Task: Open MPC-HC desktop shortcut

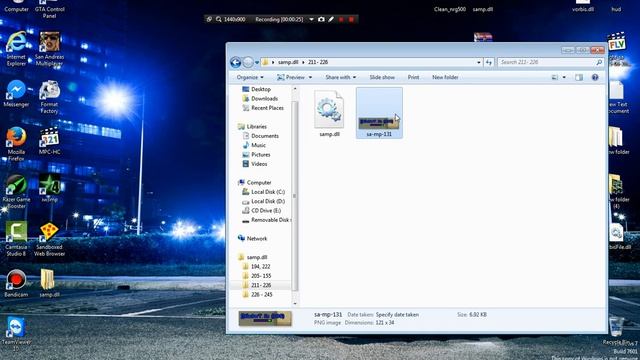Action: point(49,141)
